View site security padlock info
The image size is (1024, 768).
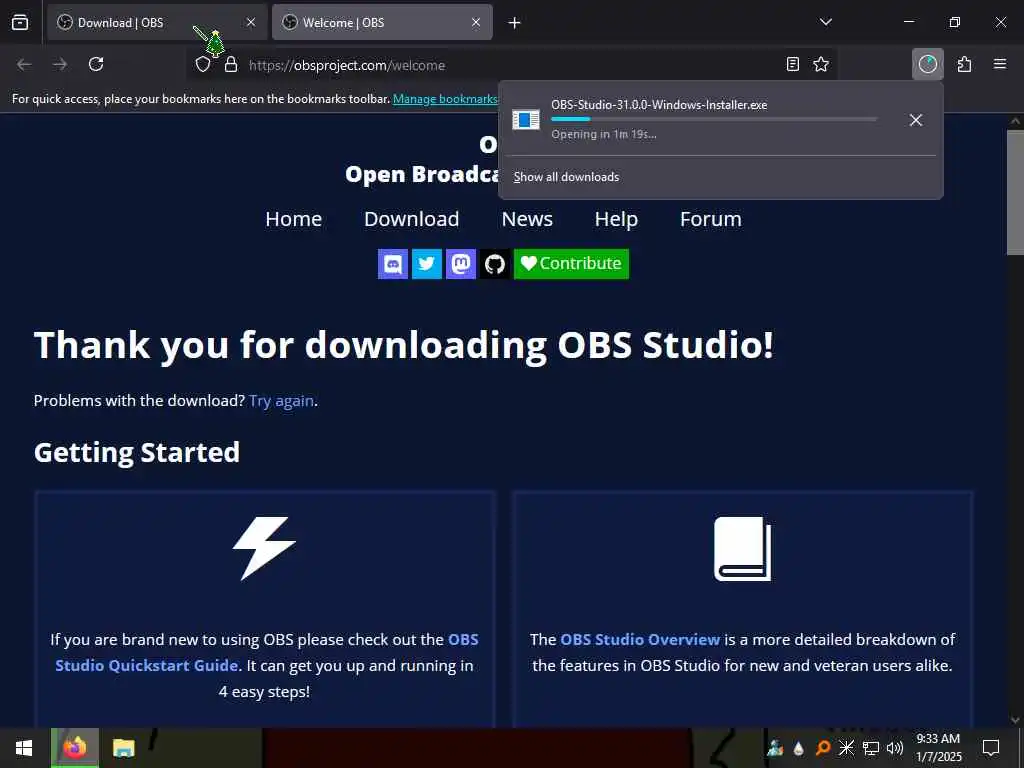point(231,65)
